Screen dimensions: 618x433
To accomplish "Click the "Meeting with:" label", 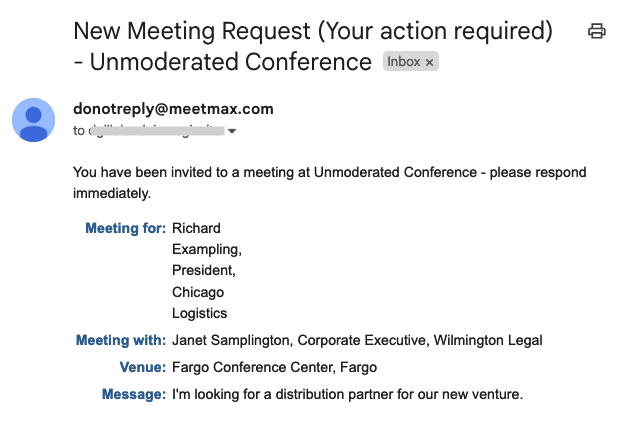I will coord(121,340).
